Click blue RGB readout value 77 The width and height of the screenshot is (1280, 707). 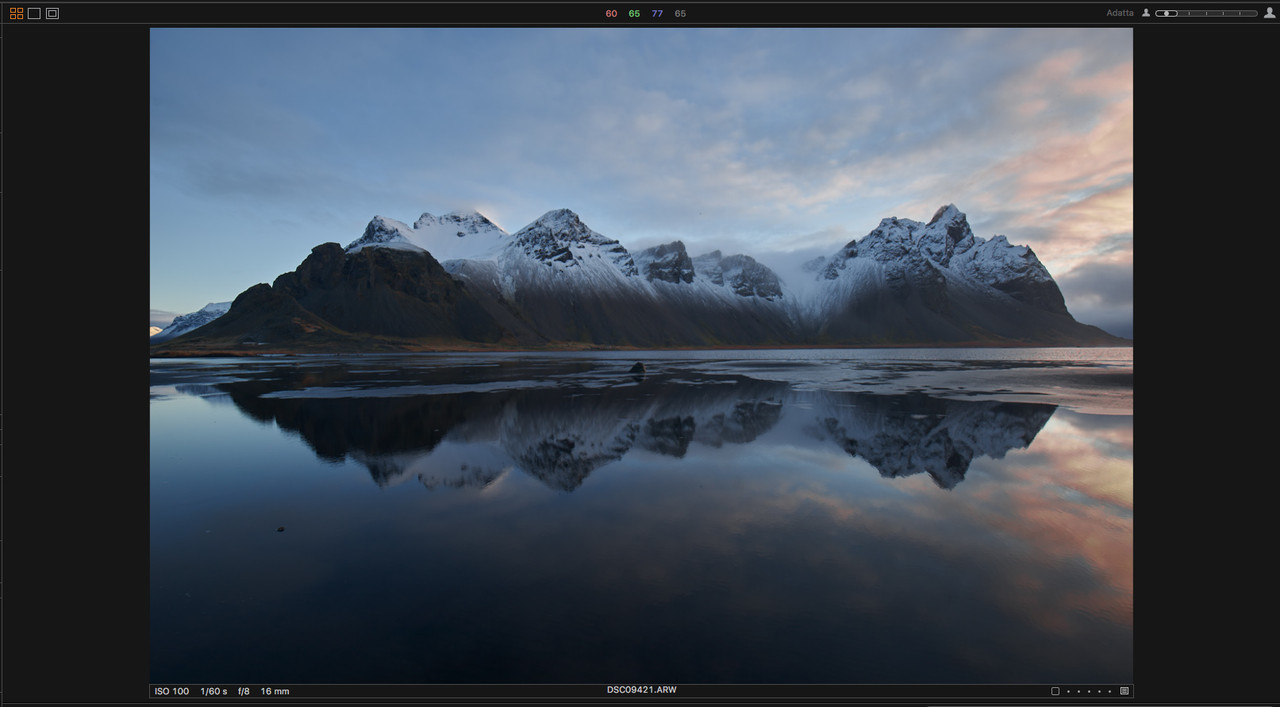coord(657,14)
